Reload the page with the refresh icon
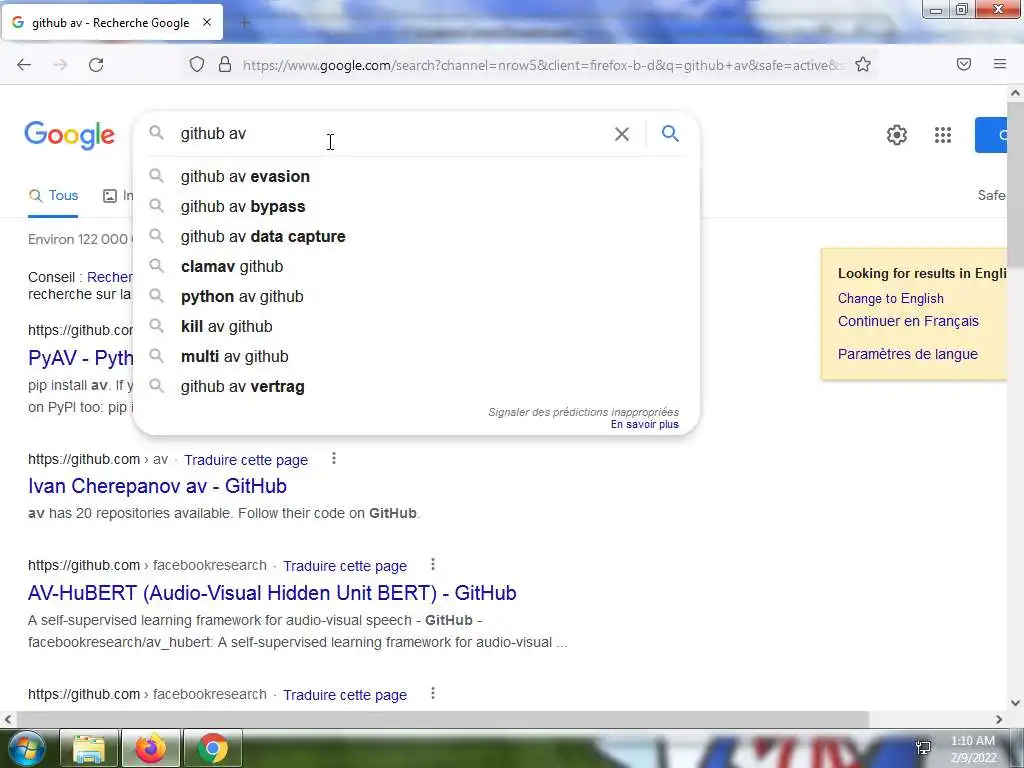 click(96, 65)
